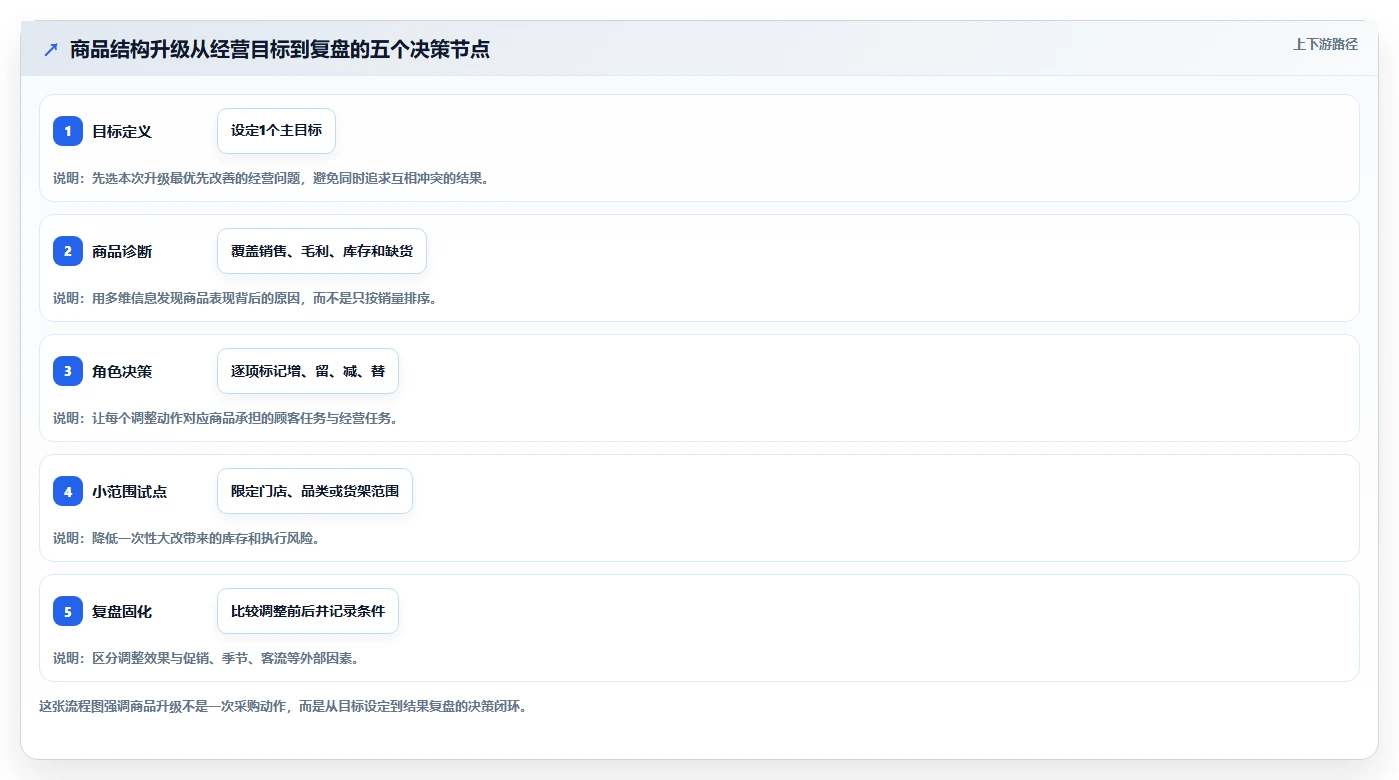The height and width of the screenshot is (780, 1399).
Task: Select the 限定门店、品类或货架范围 chip
Action: pyautogui.click(x=315, y=491)
